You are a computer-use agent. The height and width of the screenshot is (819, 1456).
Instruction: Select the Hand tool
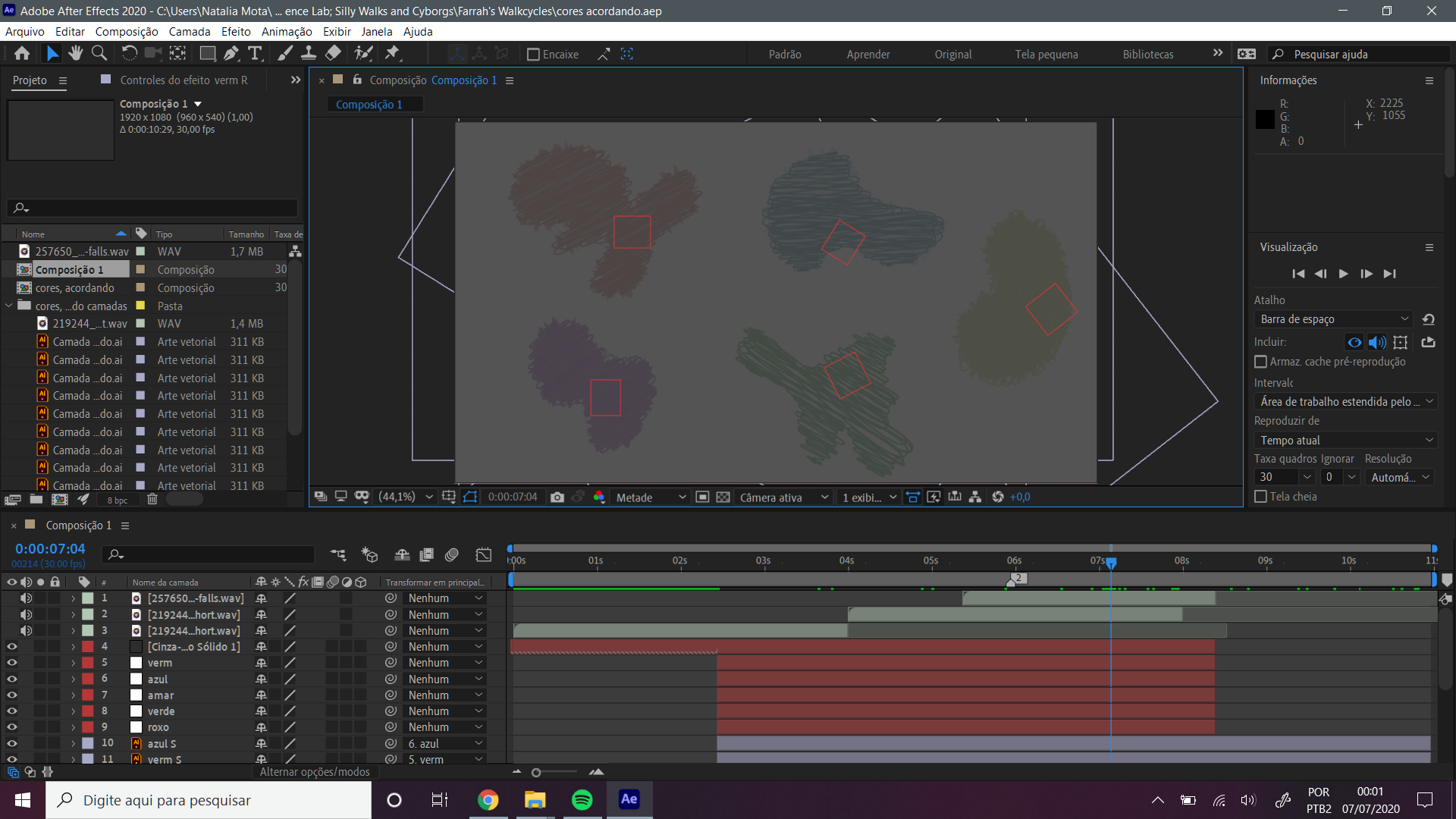point(75,53)
